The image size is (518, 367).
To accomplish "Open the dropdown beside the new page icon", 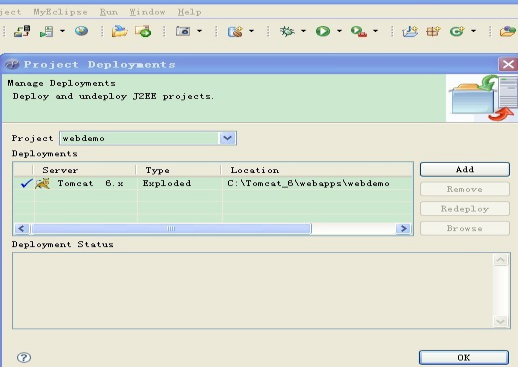I will 62,31.
